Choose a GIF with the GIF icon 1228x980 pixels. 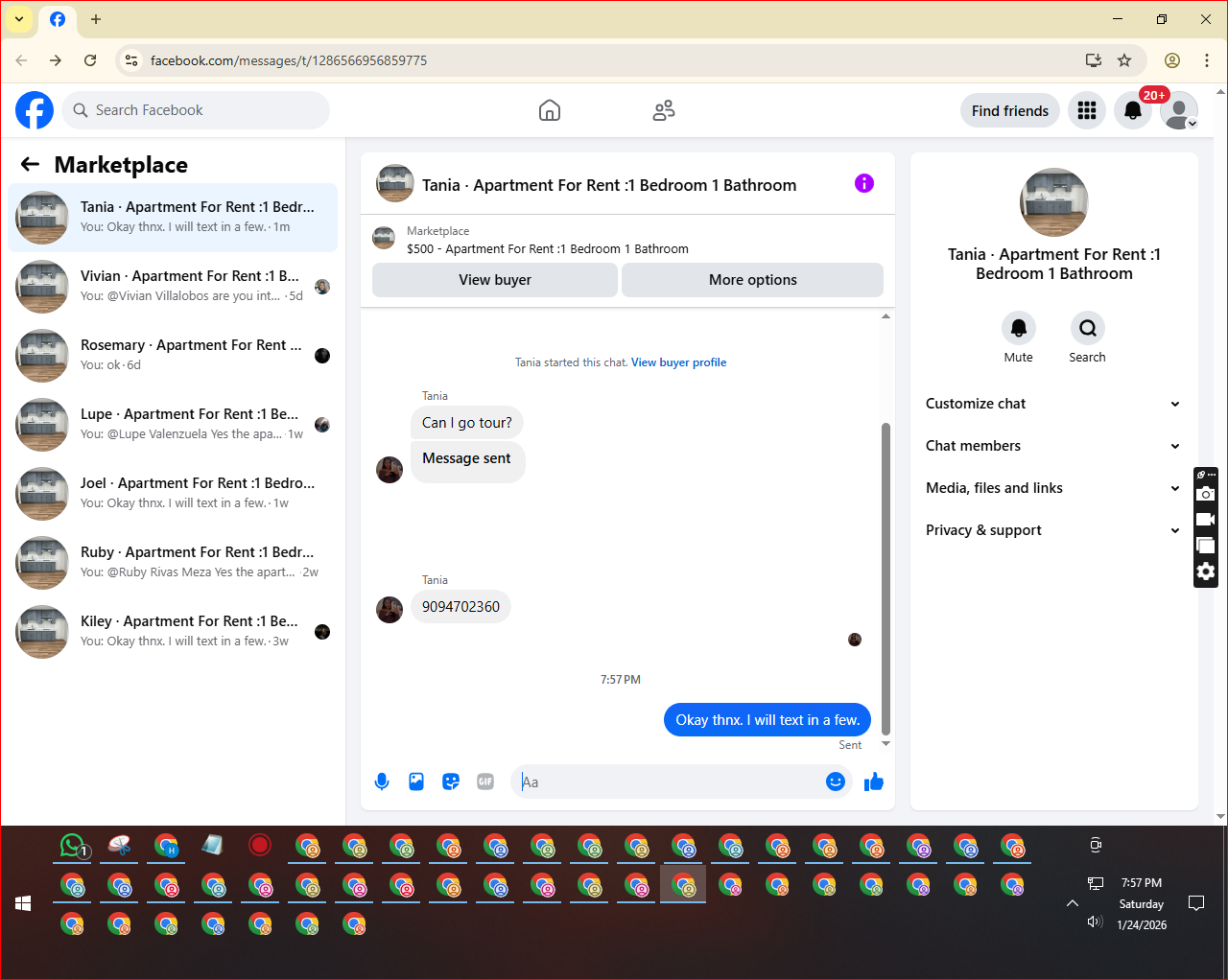[485, 782]
